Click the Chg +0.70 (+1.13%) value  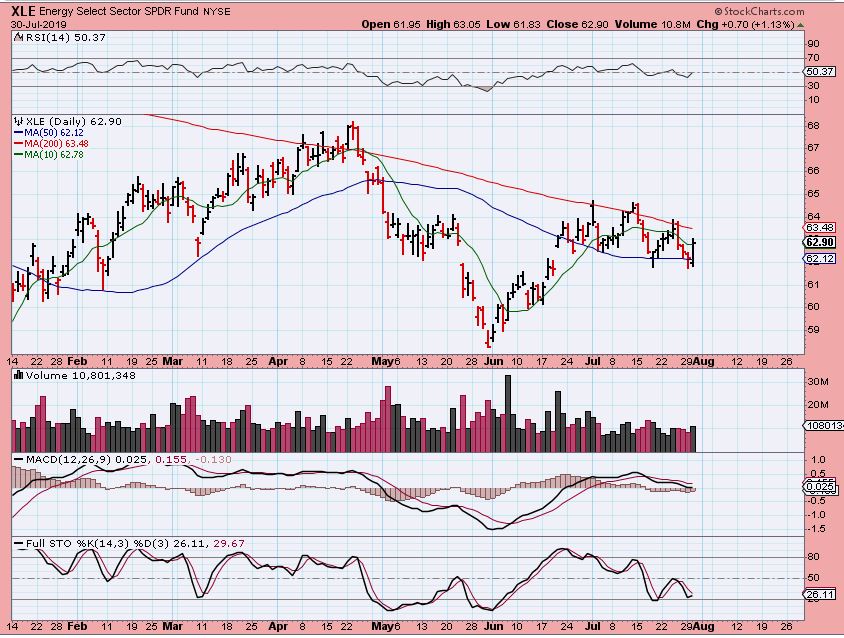(x=745, y=24)
